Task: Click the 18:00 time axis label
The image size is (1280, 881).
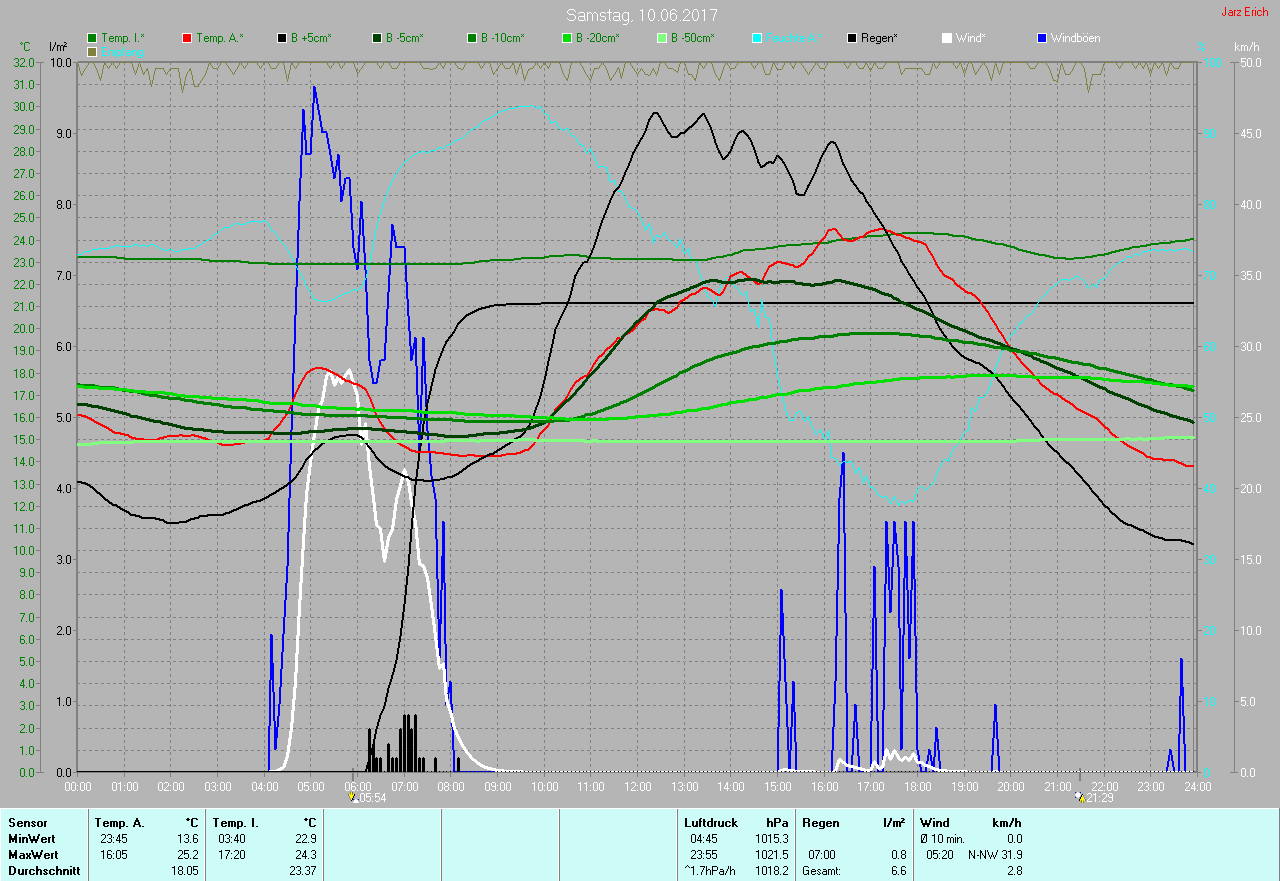Action: pos(917,787)
